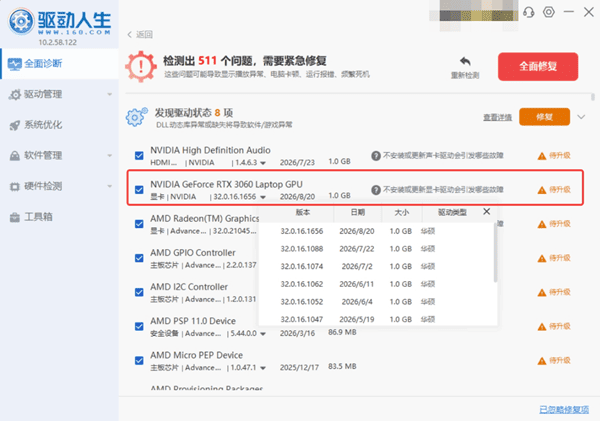
Task: Open version dropdown for RTX 3060 32.0.16.1656
Action: coord(263,197)
